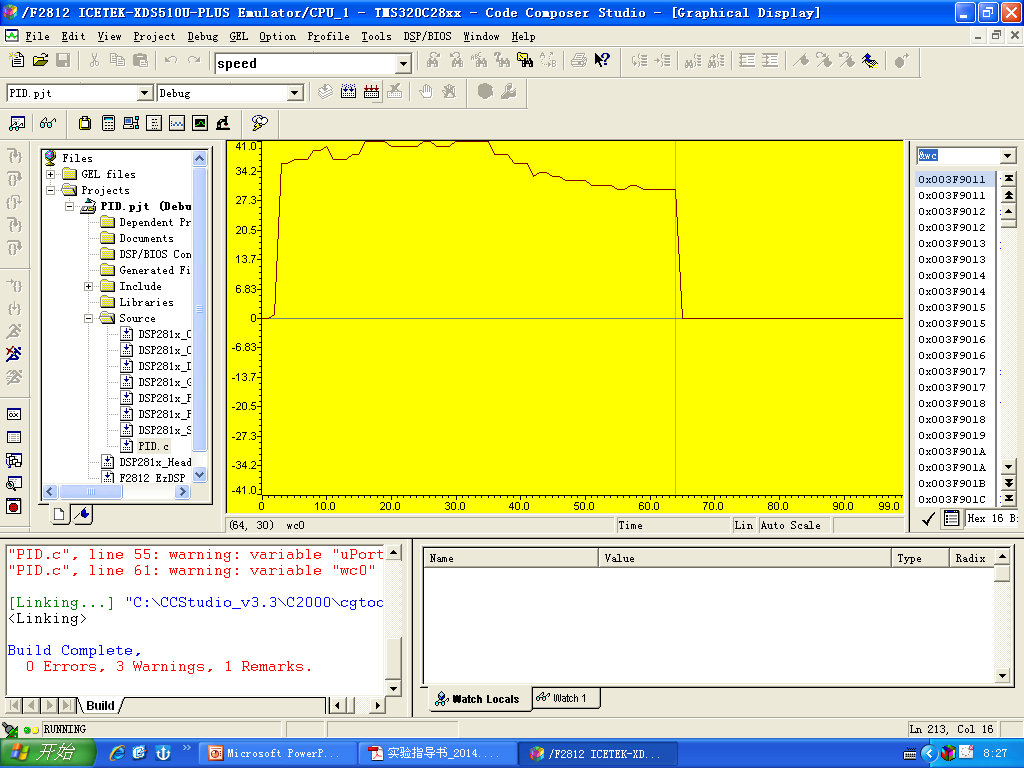This screenshot has width=1024, height=768.
Task: Open the DSP/BIOS menu
Action: tap(427, 37)
